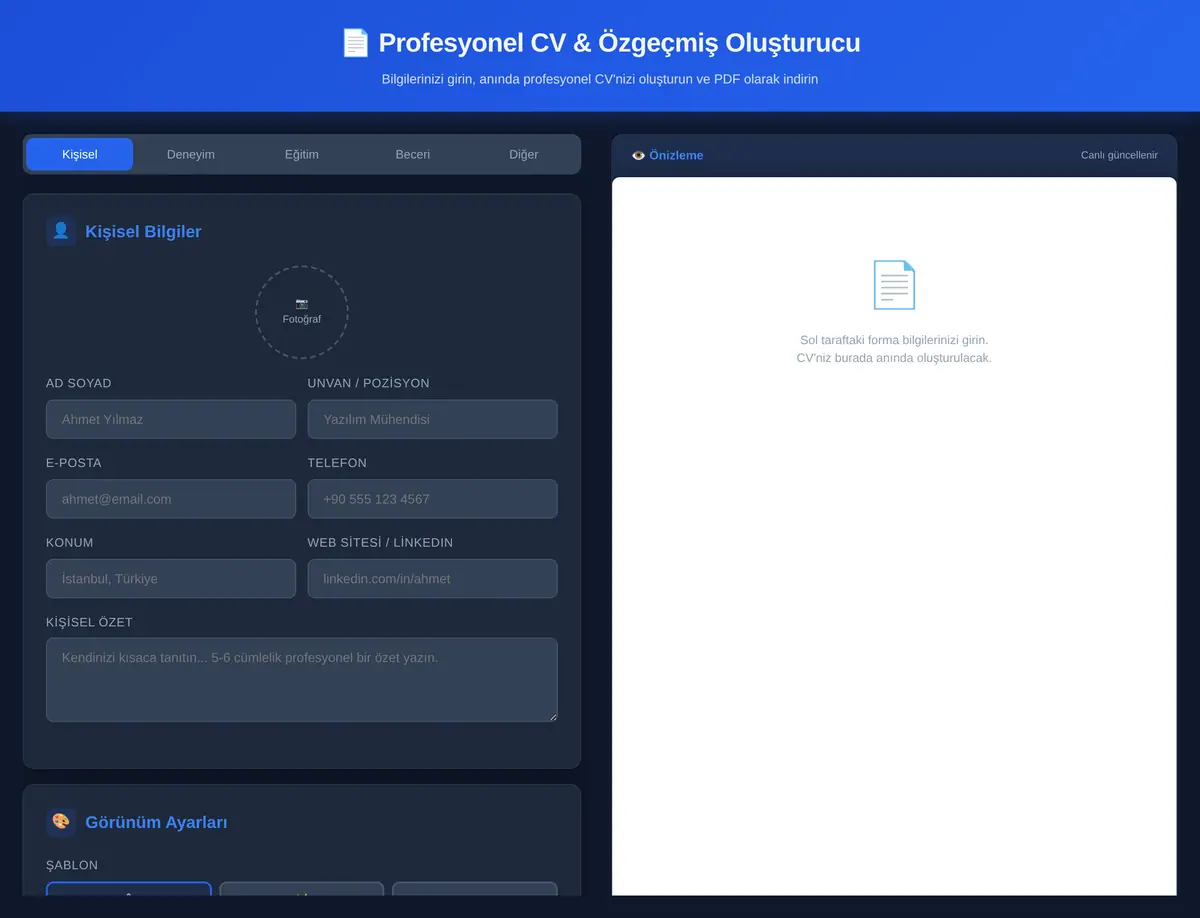Image resolution: width=1200 pixels, height=918 pixels.
Task: Click the Kişisel Bilgiler heading
Action: pos(143,231)
